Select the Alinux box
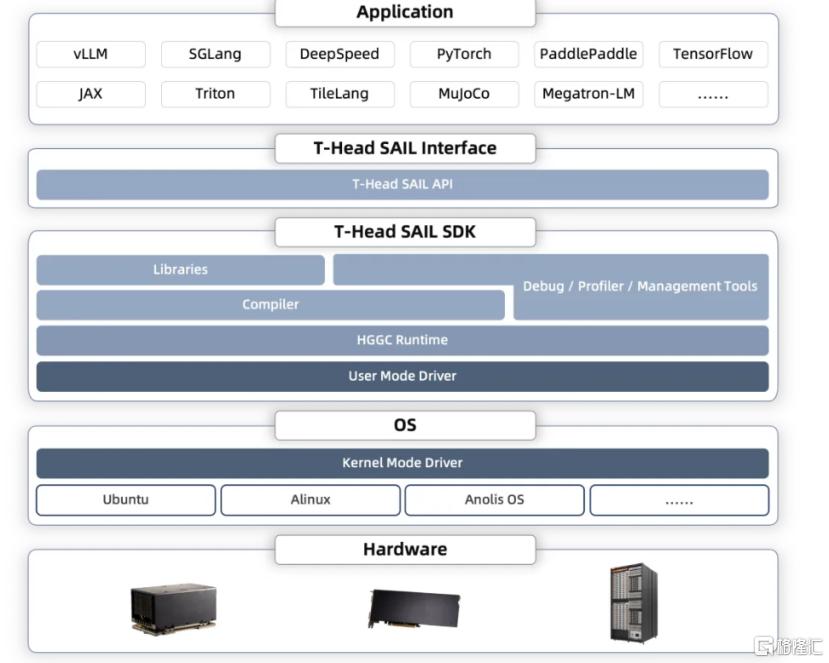 click(310, 500)
